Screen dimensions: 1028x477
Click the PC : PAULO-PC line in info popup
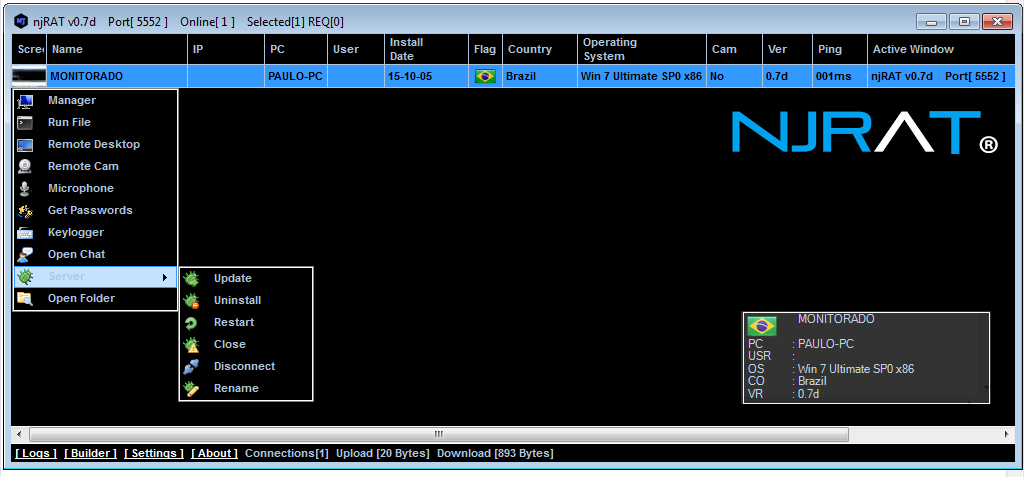801,344
